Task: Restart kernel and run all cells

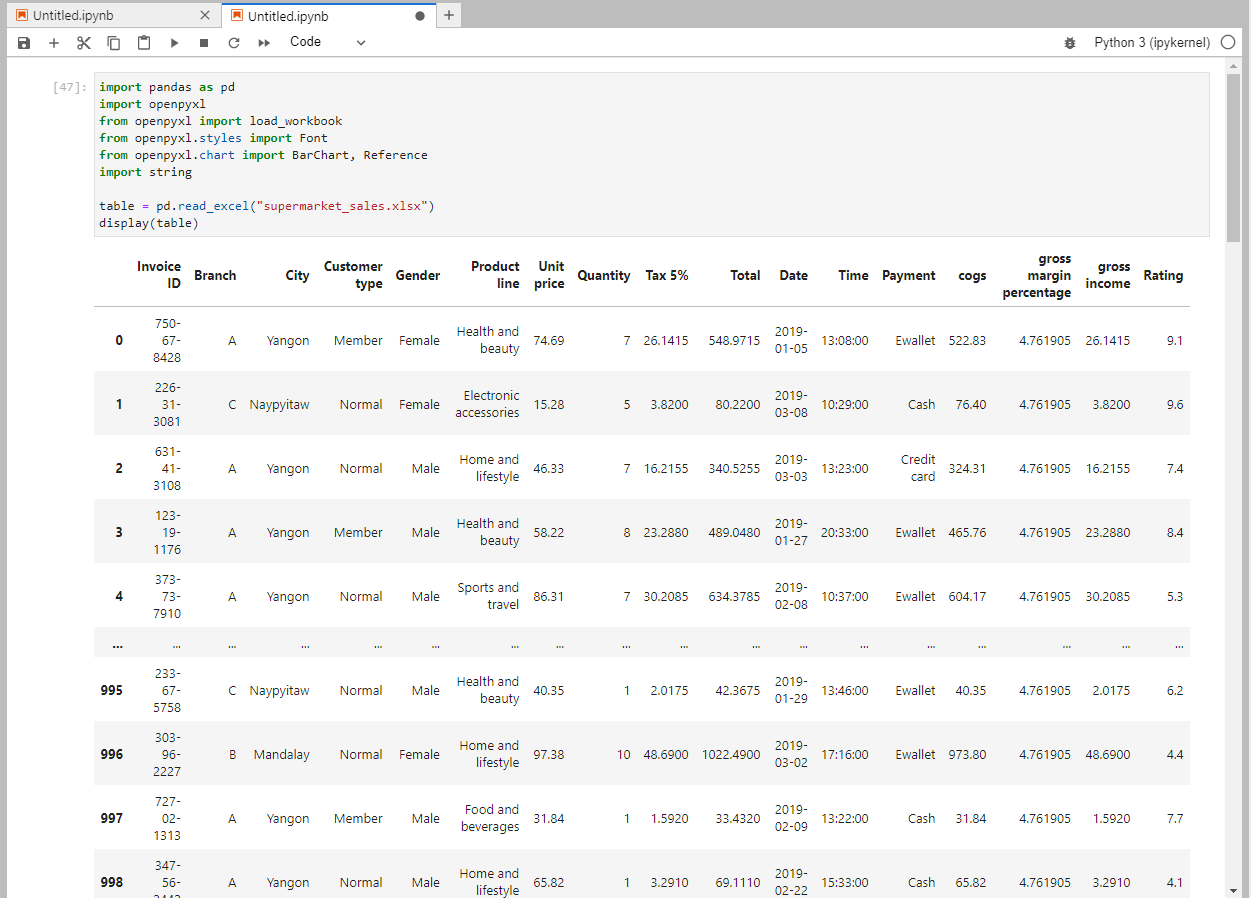Action: pyautogui.click(x=264, y=42)
